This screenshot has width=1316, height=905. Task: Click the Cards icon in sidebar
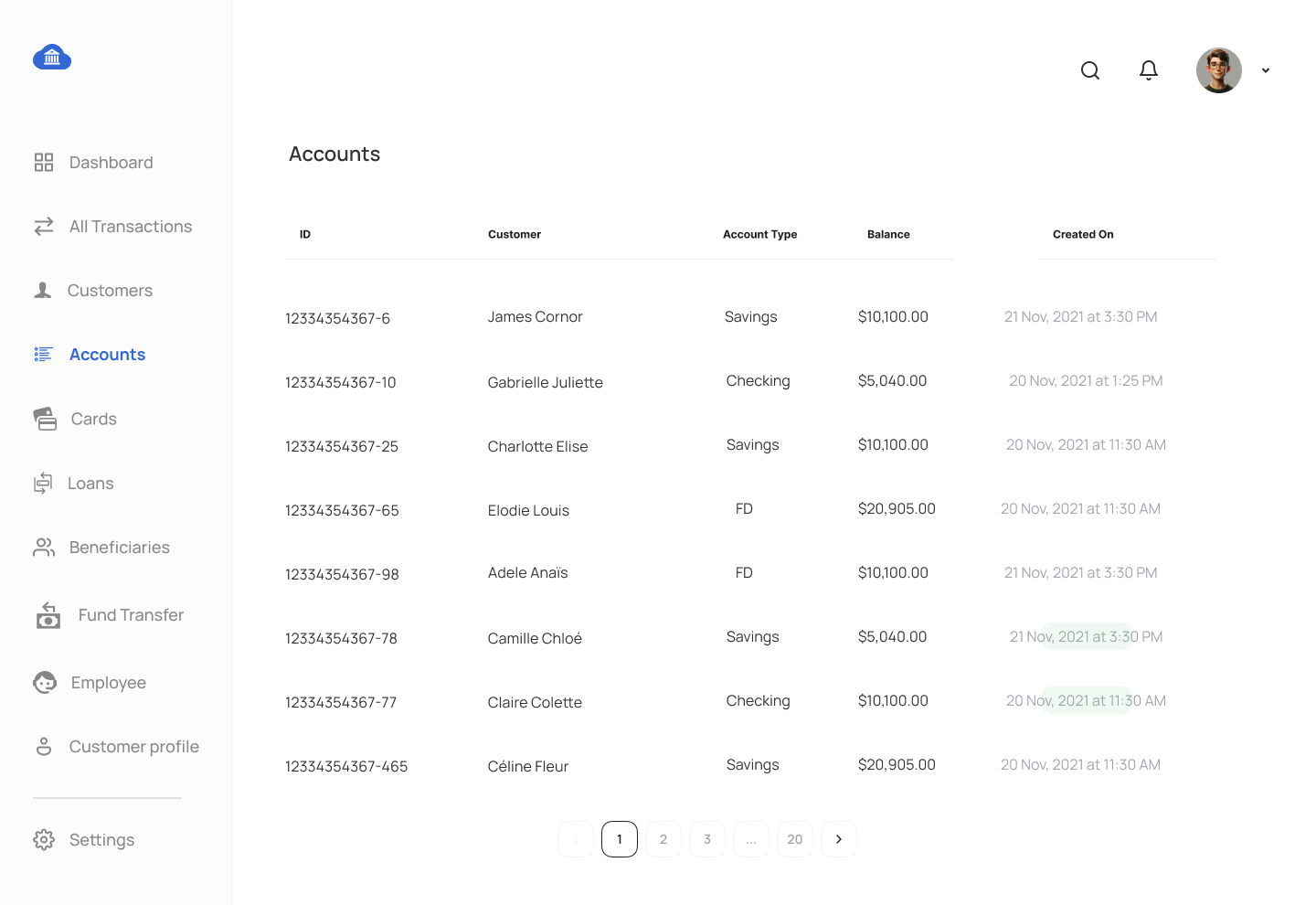coord(45,419)
